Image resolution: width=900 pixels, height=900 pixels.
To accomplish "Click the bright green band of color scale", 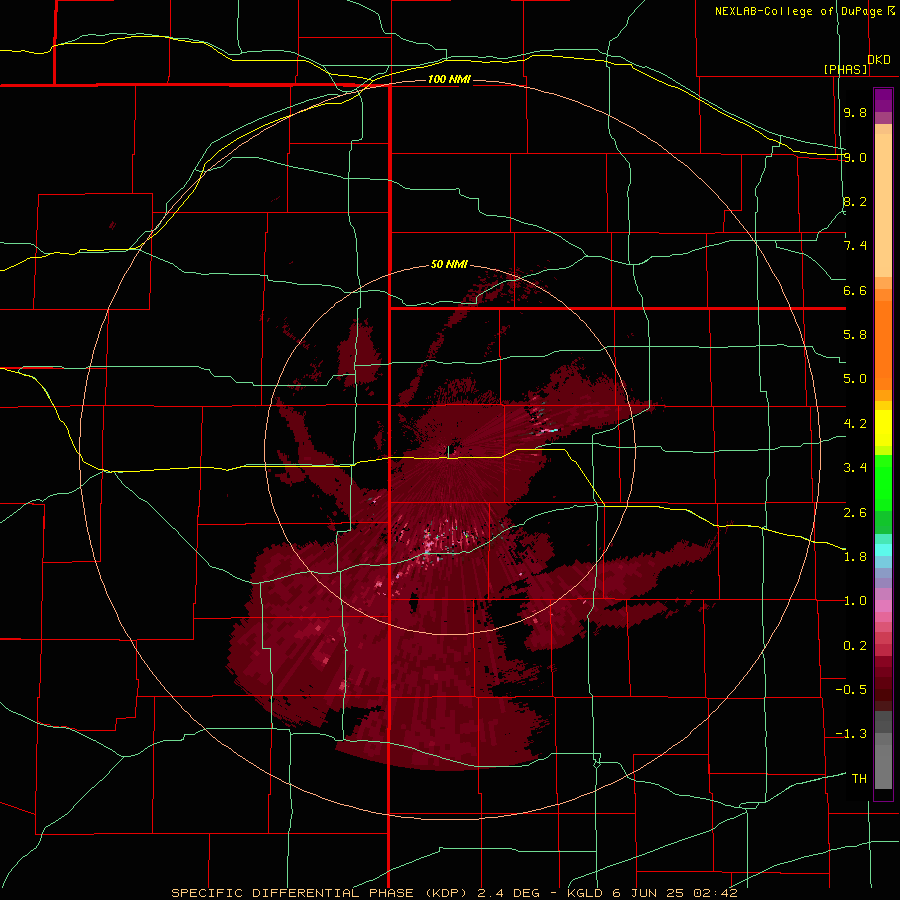I will (883, 483).
